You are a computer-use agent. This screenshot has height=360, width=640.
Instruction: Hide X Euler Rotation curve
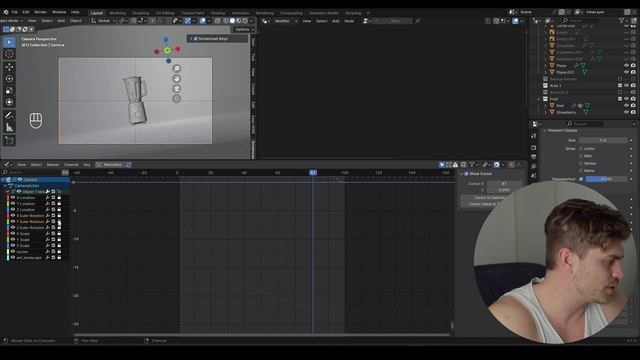pyautogui.click(x=13, y=216)
